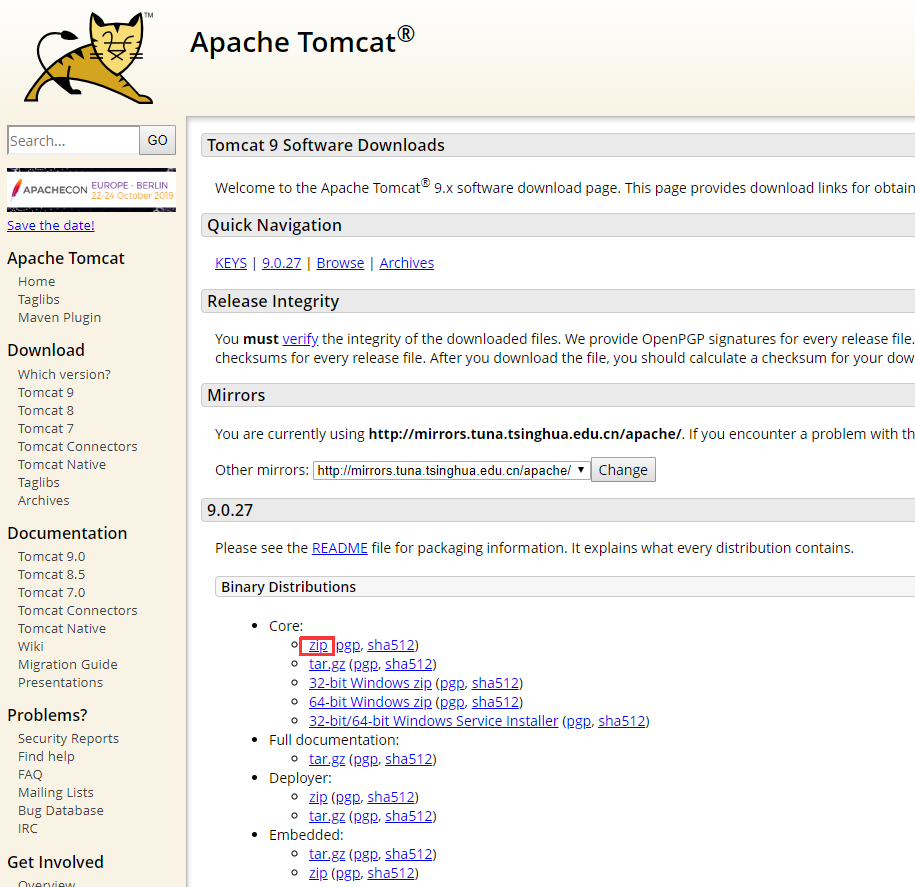Download 32-bit/64-bit Windows Service Installer

tap(434, 721)
